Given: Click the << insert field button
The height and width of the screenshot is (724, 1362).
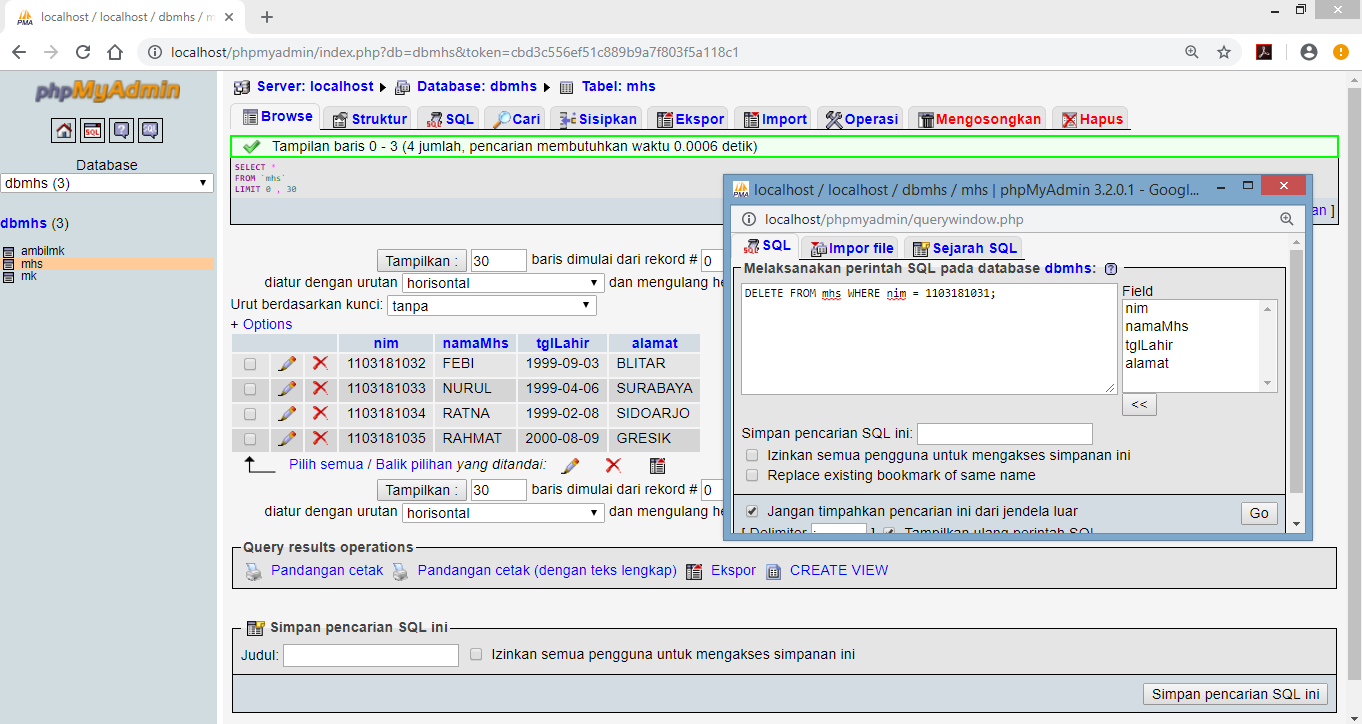Looking at the screenshot, I should coord(1139,405).
